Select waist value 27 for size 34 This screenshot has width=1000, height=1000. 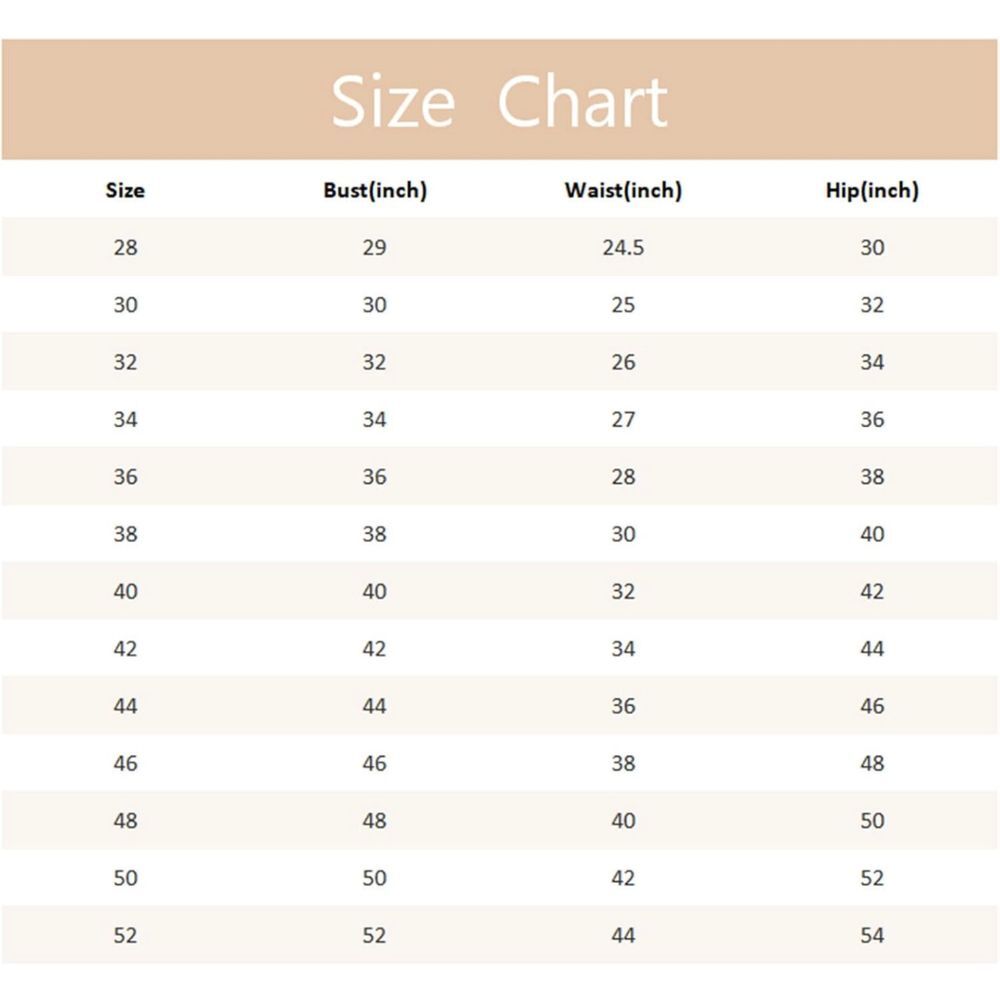(x=623, y=419)
